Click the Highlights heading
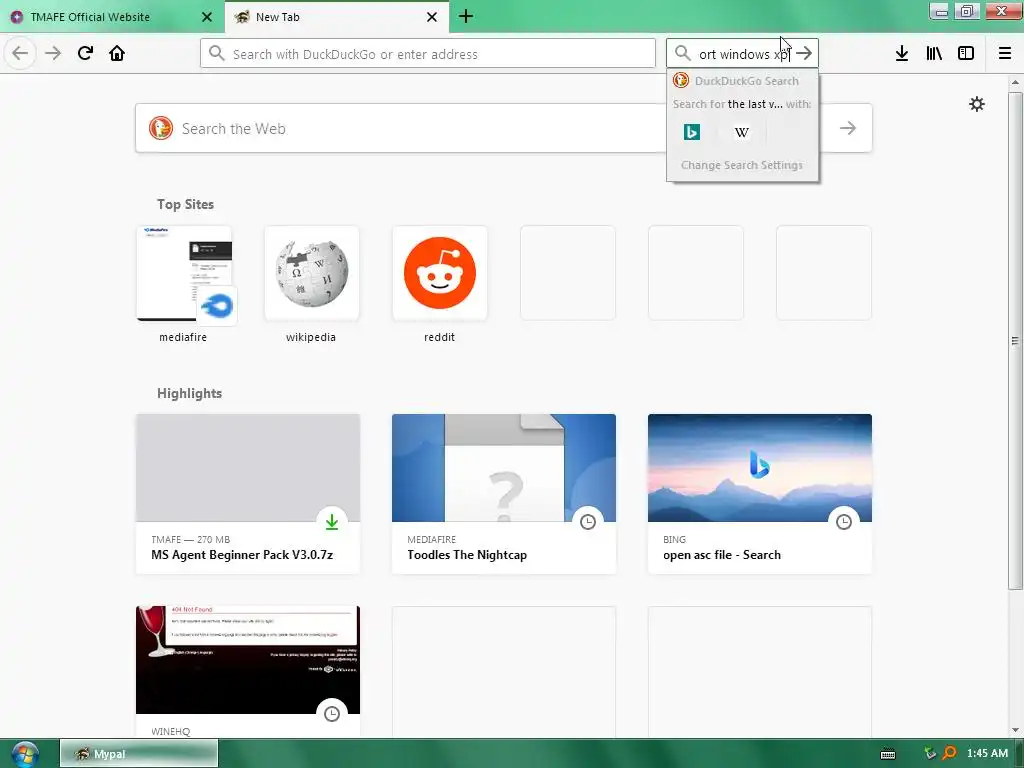This screenshot has width=1024, height=768. 189,393
